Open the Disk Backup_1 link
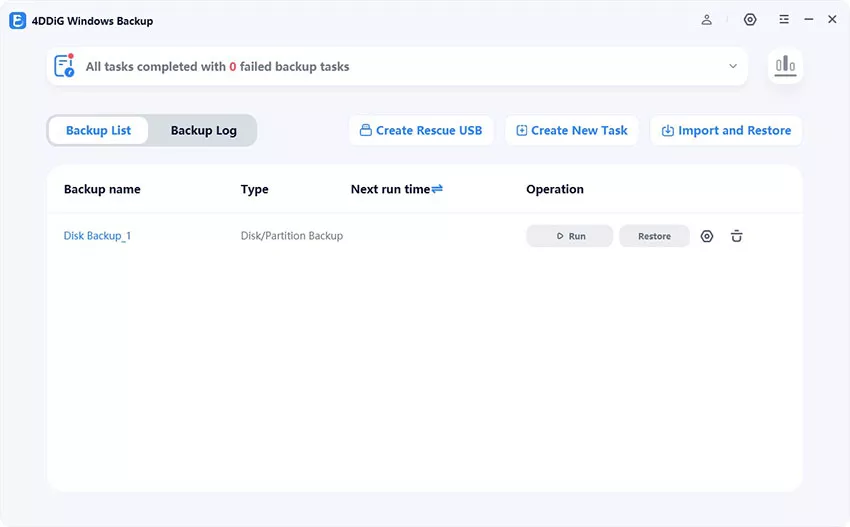 (x=97, y=236)
